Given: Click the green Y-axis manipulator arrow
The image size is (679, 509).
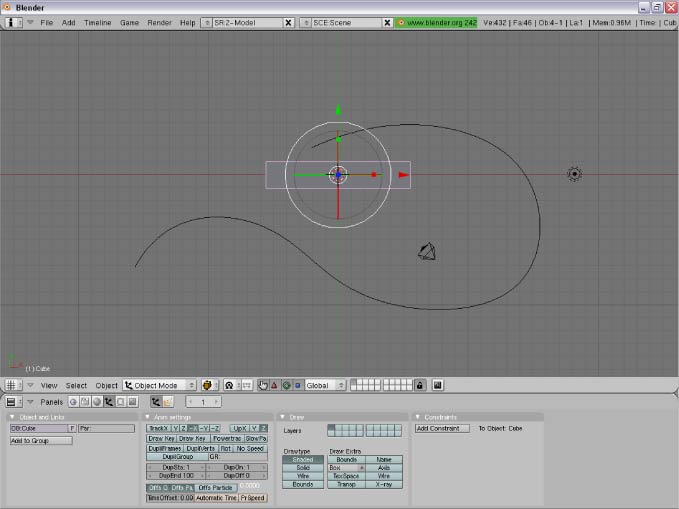Looking at the screenshot, I should tap(339, 110).
